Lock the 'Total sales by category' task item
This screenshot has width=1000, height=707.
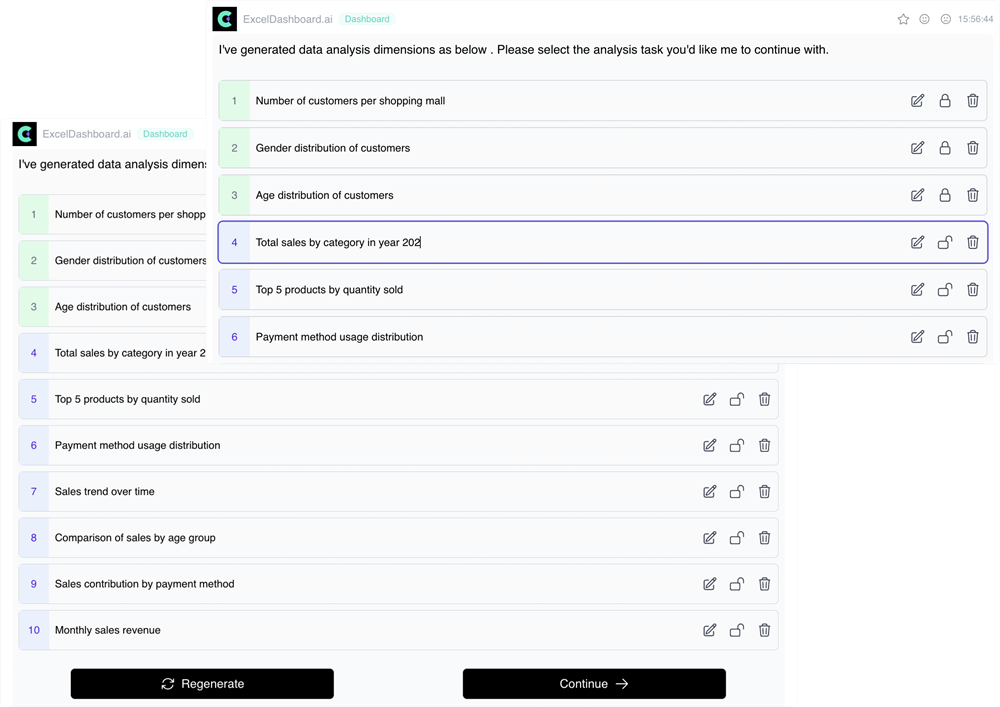pos(945,242)
